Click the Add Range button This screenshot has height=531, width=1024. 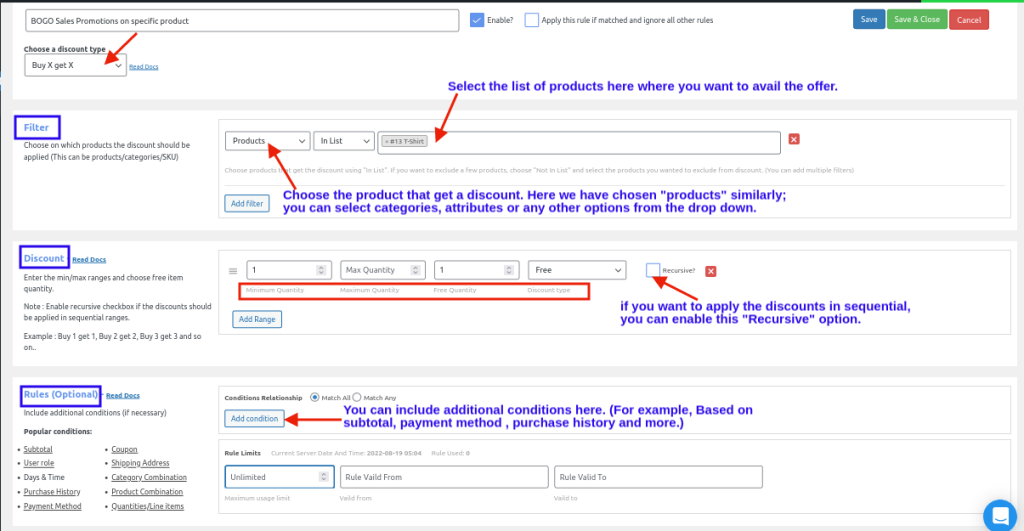tap(257, 319)
